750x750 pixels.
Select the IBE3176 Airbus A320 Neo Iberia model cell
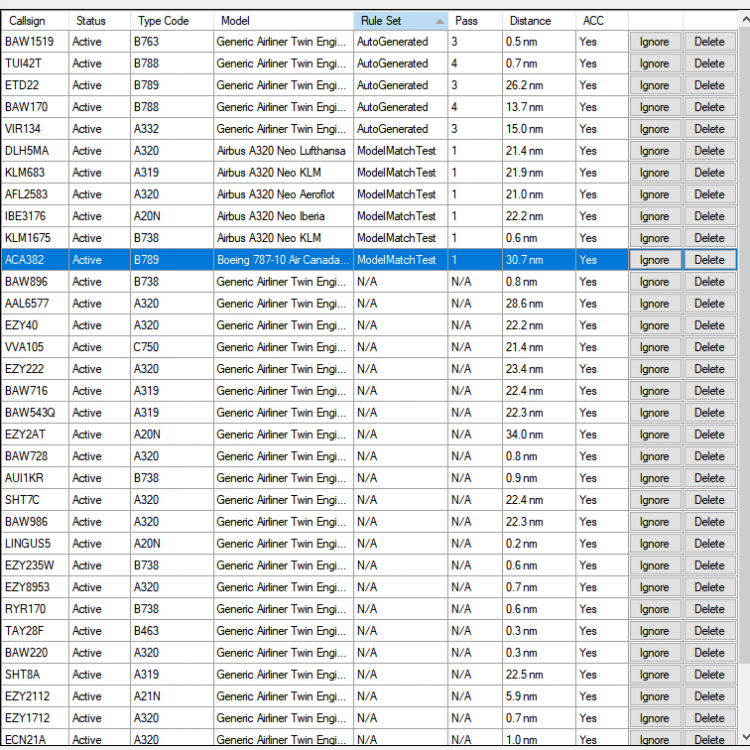[x=283, y=216]
